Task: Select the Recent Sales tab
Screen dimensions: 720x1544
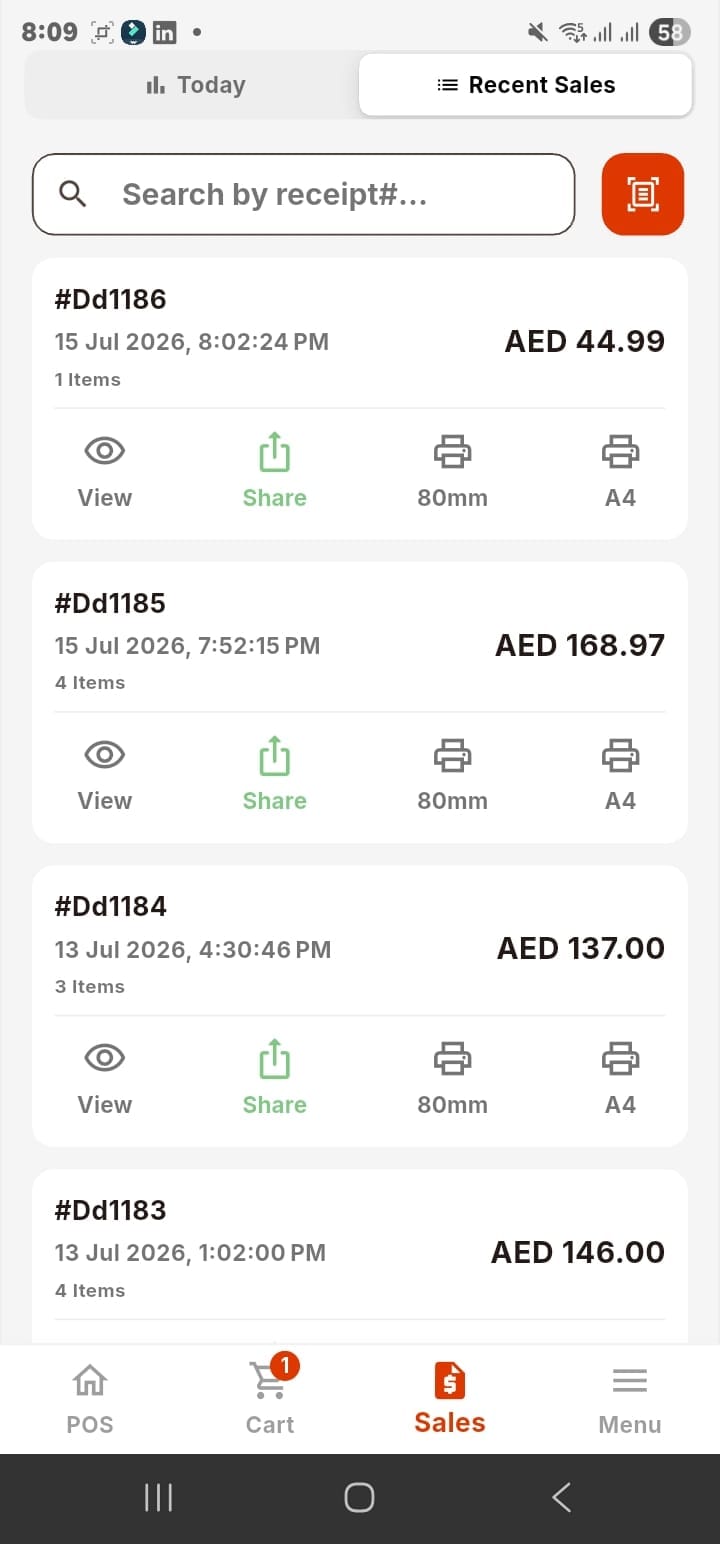Action: click(x=526, y=85)
